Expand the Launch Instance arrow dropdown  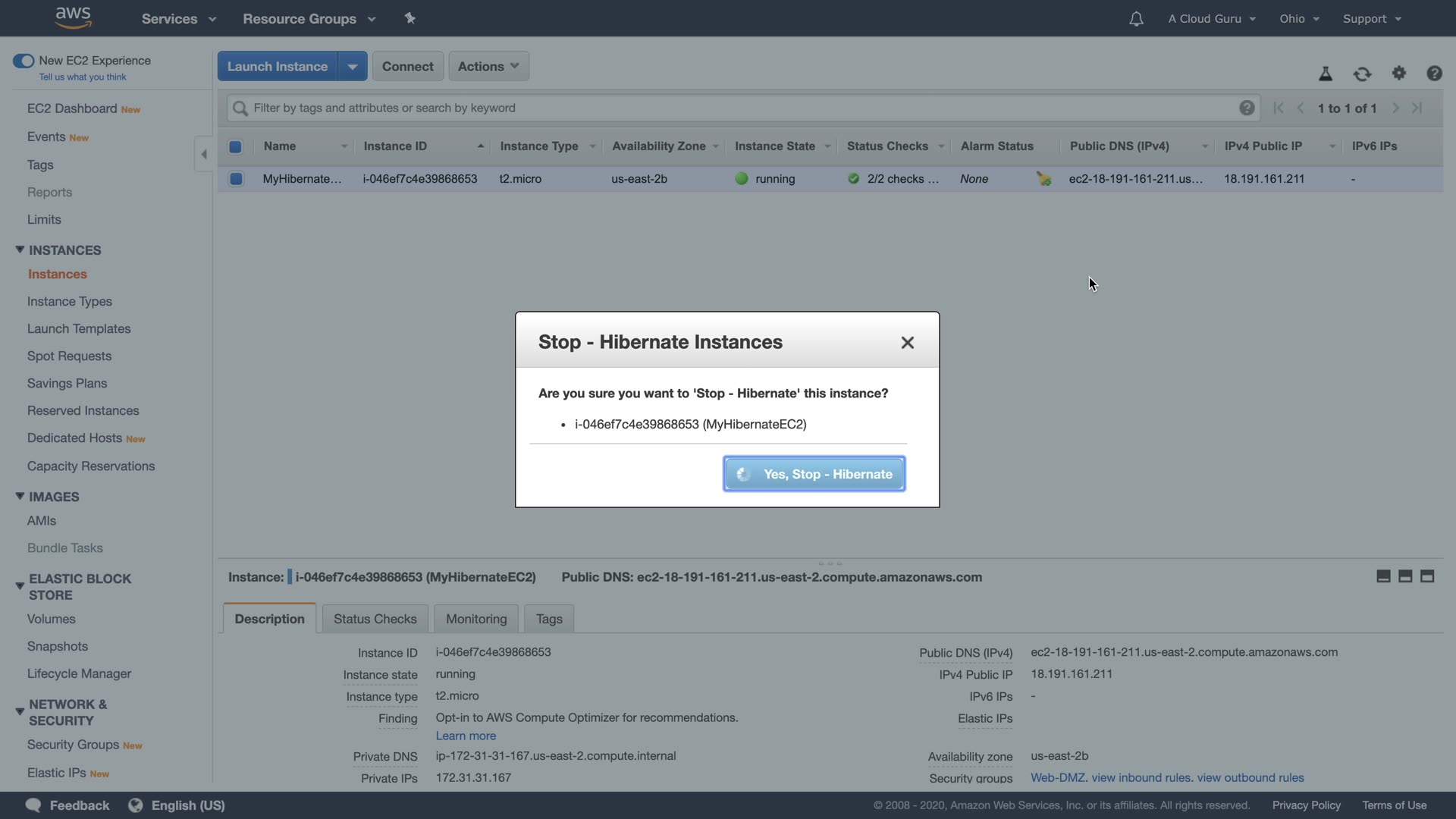click(353, 67)
